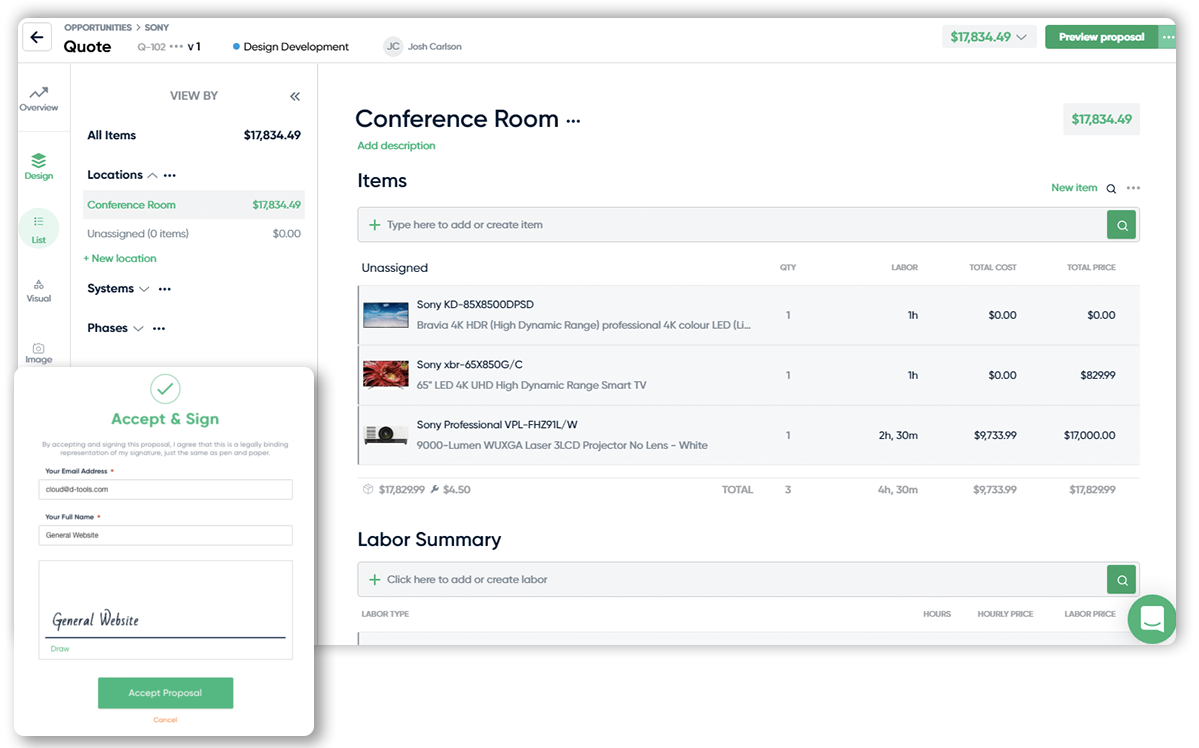This screenshot has height=748, width=1199.
Task: Select Sony KD-85X8500DPSD item name
Action: pos(475,304)
